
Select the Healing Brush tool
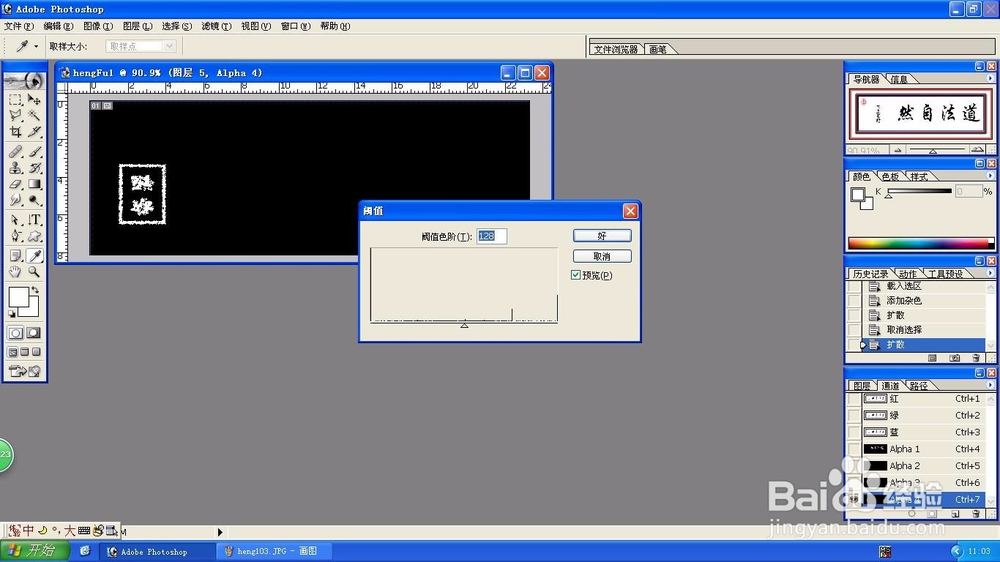15,152
